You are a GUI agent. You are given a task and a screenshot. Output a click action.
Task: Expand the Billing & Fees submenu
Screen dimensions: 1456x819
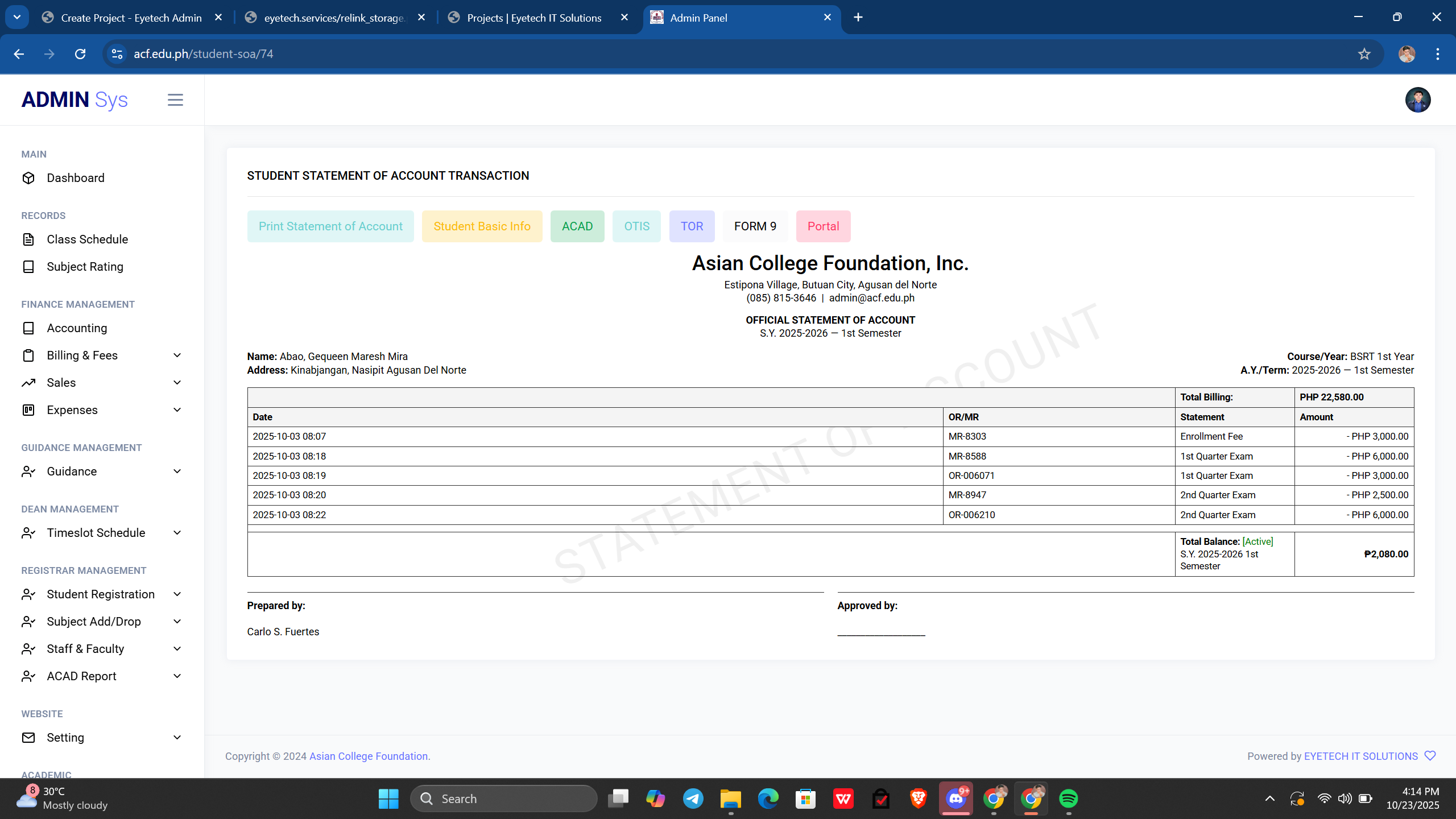click(x=177, y=355)
